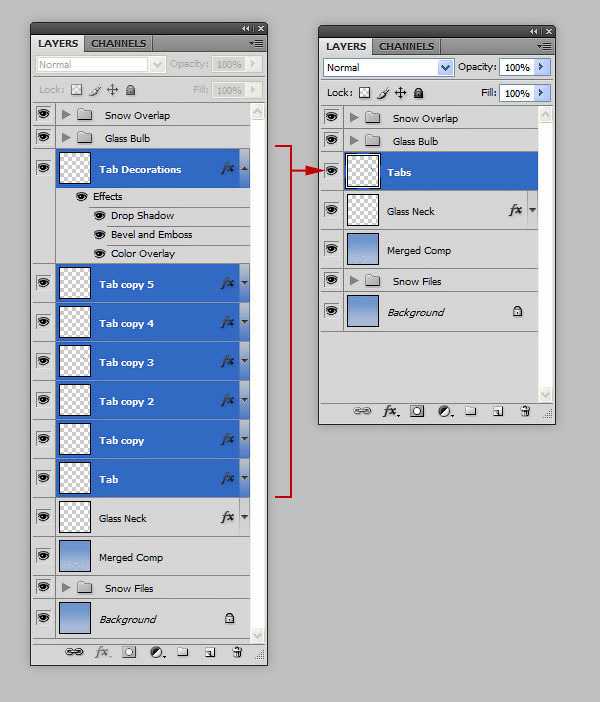Click Merged Comp thumbnail in left panel

(75, 556)
